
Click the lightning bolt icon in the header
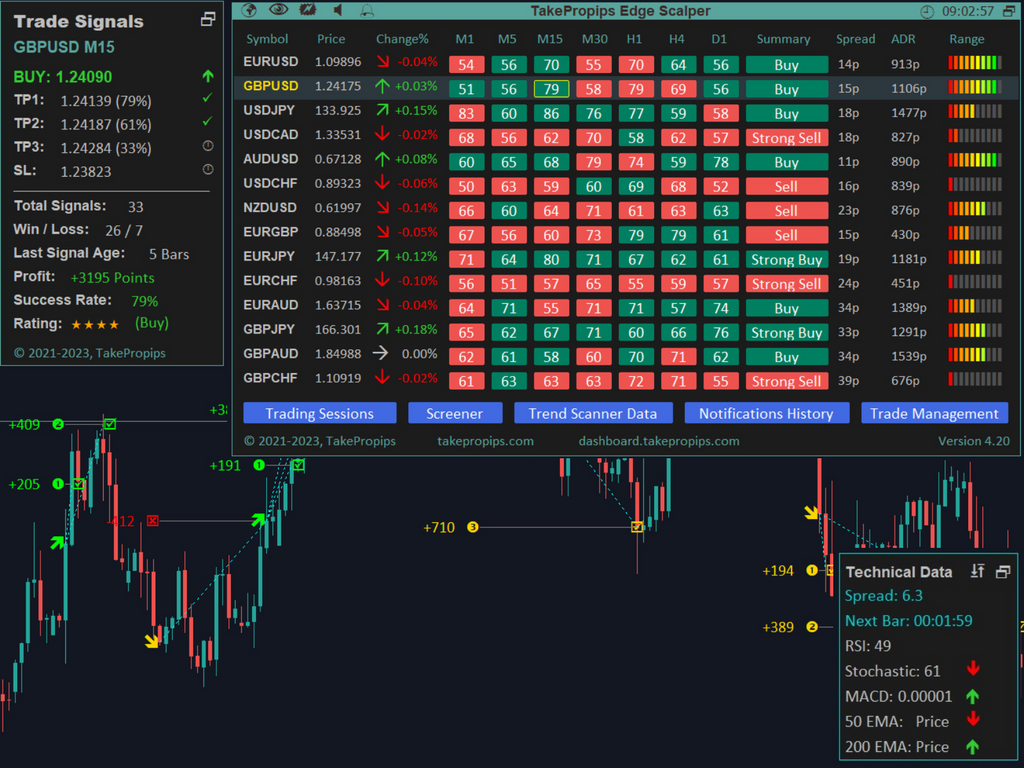click(x=307, y=10)
